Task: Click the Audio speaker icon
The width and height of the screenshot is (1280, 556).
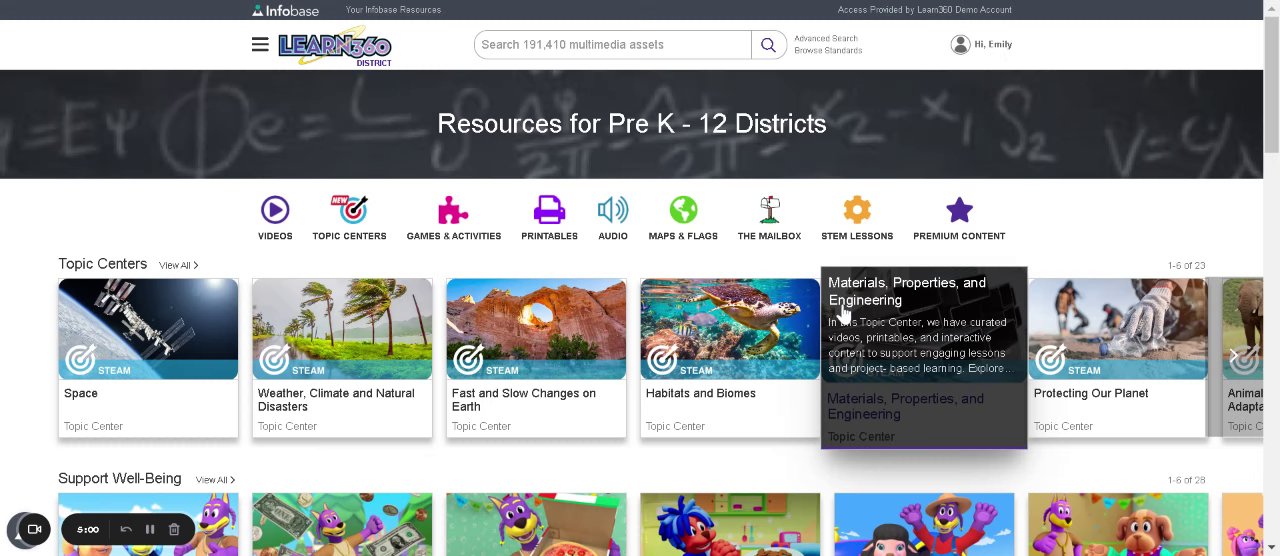Action: pyautogui.click(x=613, y=210)
